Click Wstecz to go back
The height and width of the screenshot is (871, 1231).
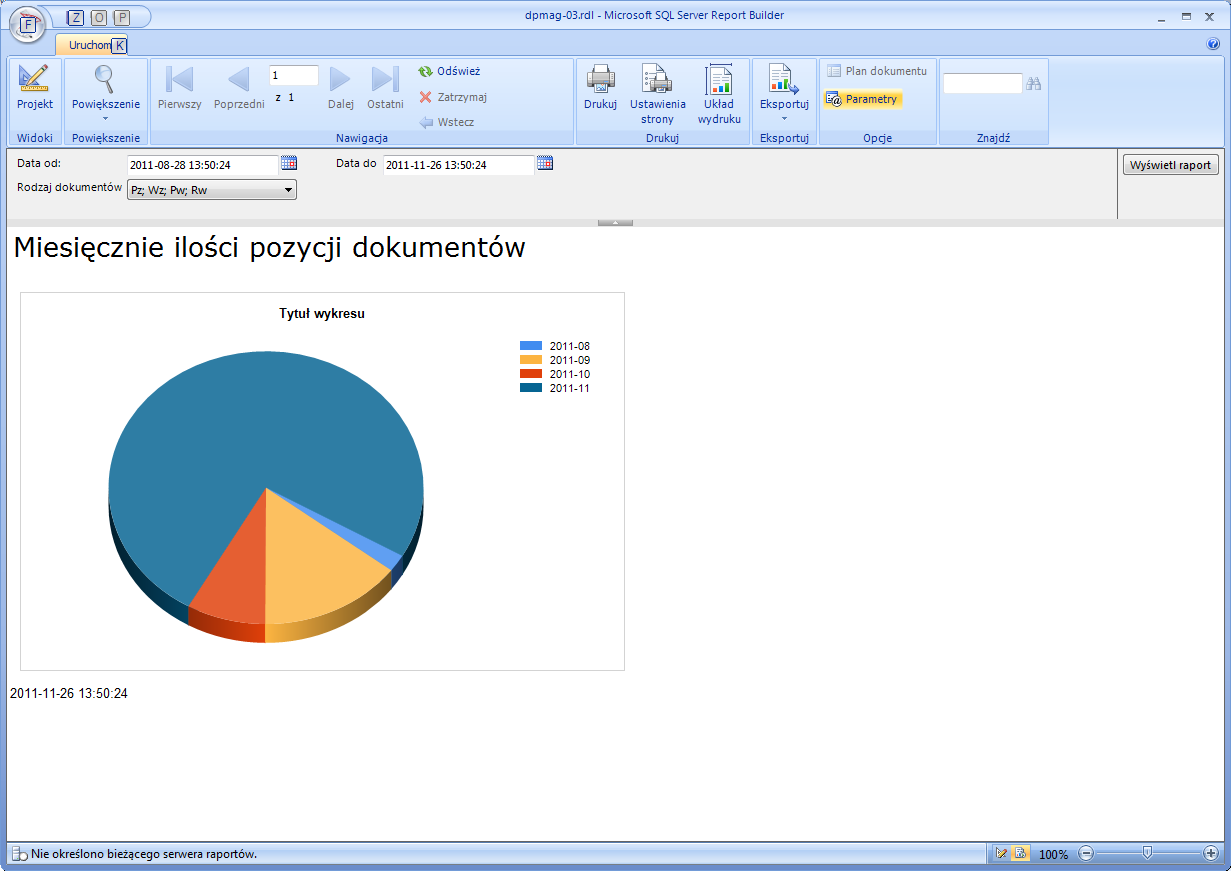click(447, 122)
